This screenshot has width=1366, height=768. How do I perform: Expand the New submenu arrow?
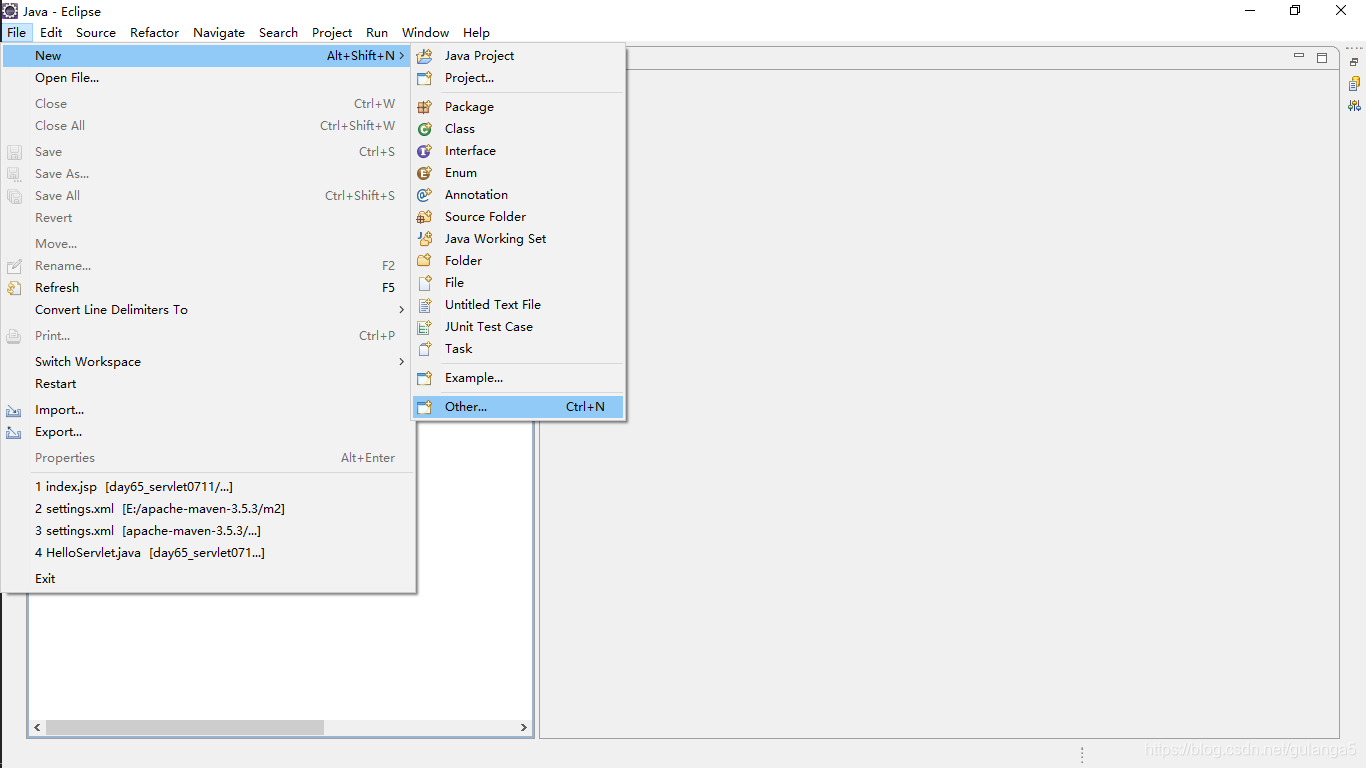pos(402,56)
